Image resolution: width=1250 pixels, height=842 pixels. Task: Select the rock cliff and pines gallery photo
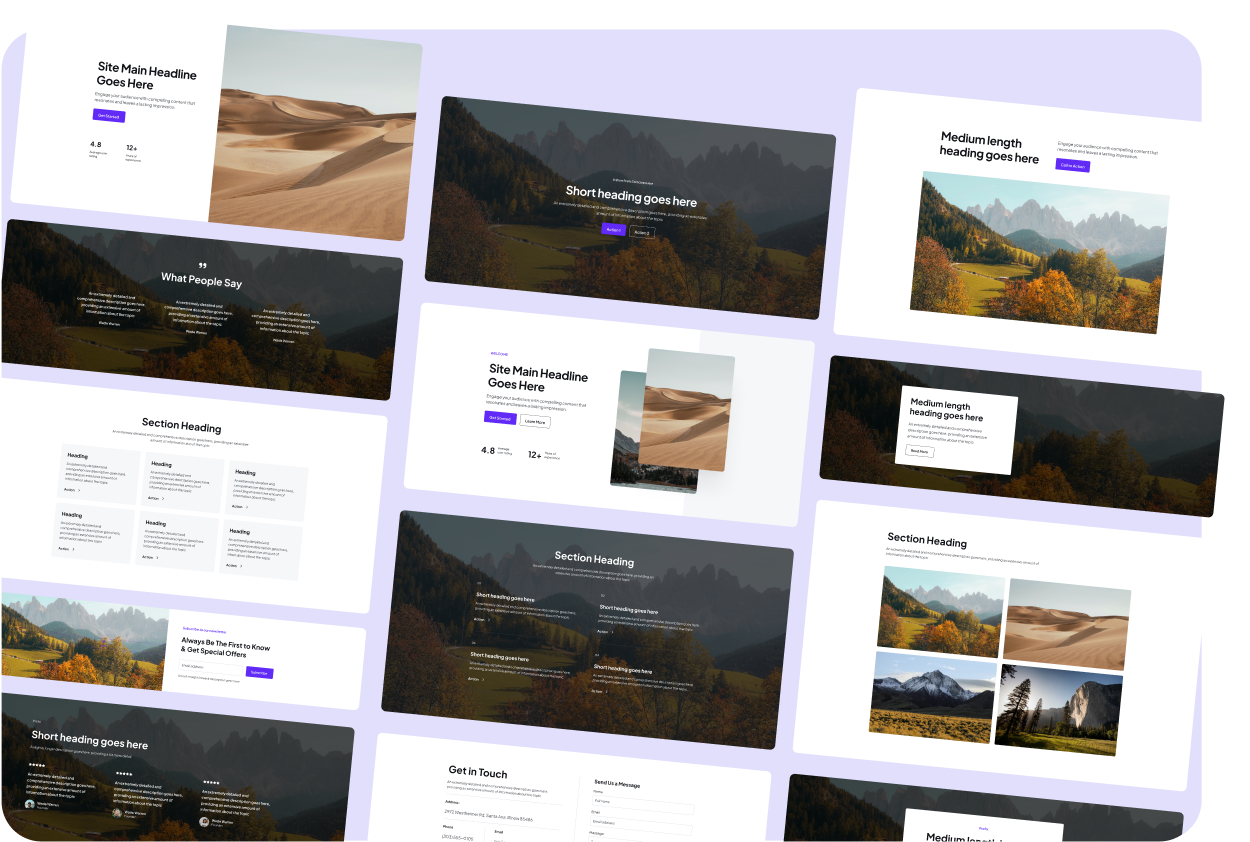tap(1058, 710)
